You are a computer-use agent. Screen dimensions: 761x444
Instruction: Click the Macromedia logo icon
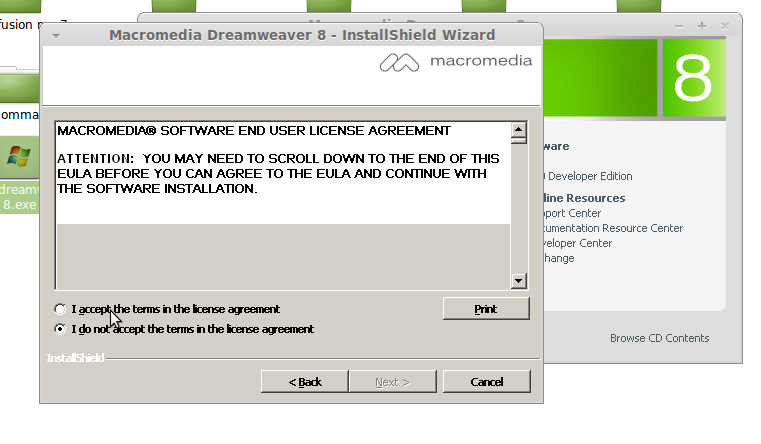pos(399,62)
